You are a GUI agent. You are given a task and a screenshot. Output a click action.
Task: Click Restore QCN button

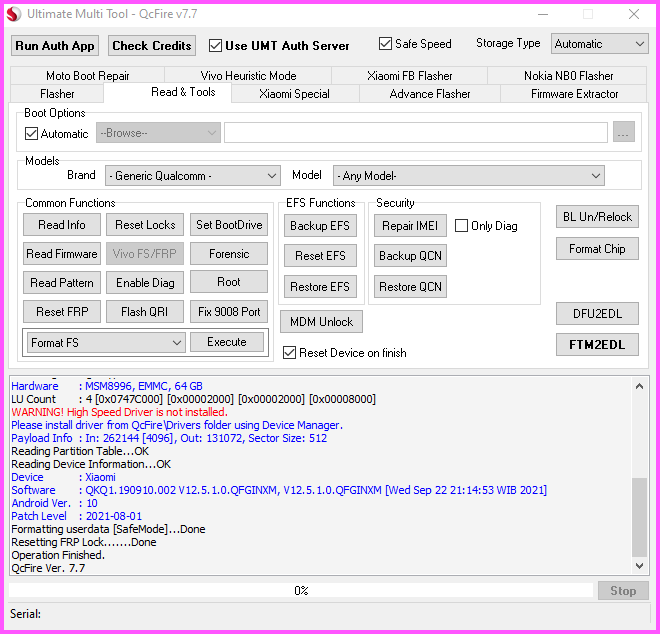[410, 287]
